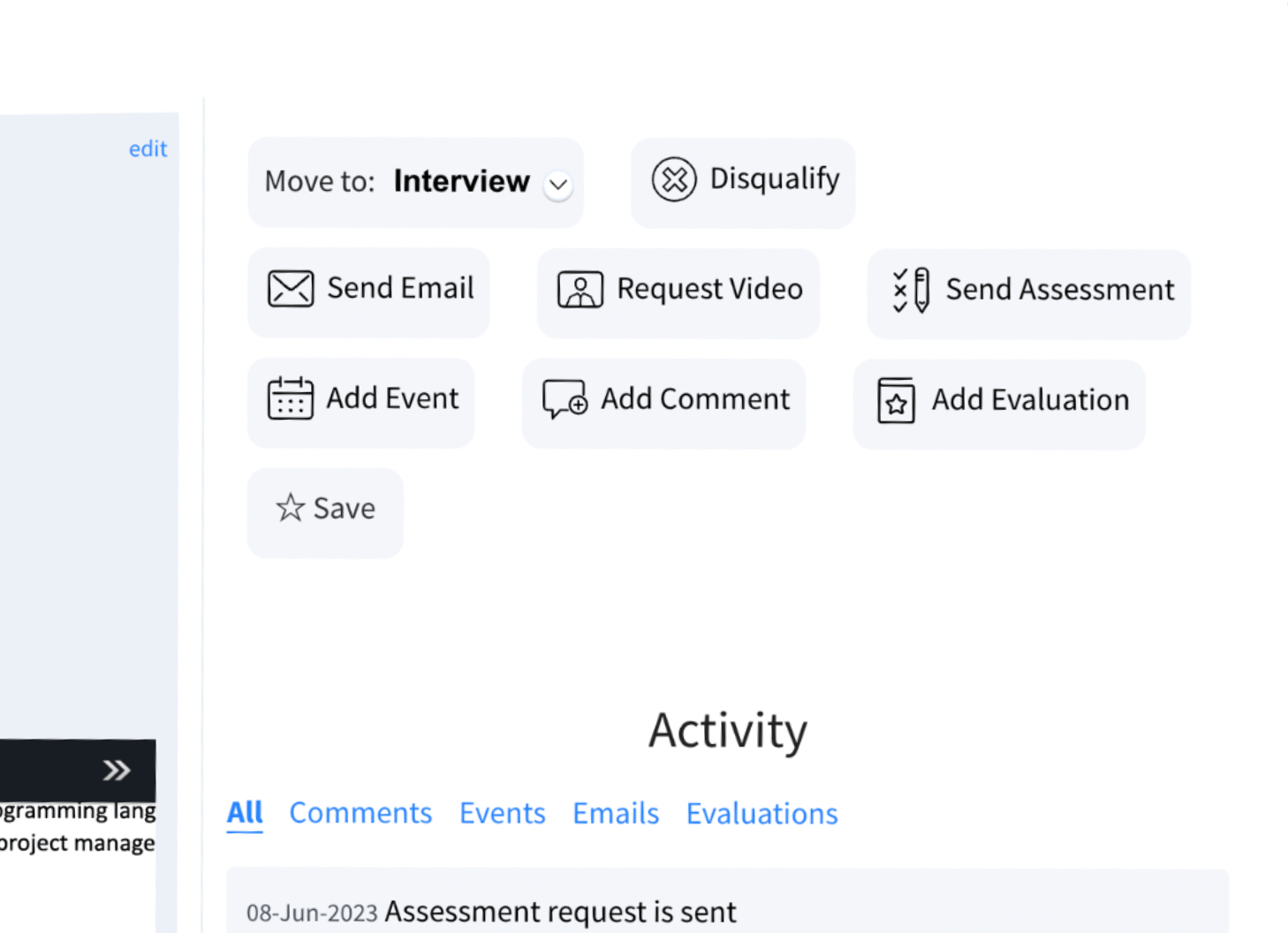
Task: Select the video camera icon for Request Video
Action: tap(579, 289)
